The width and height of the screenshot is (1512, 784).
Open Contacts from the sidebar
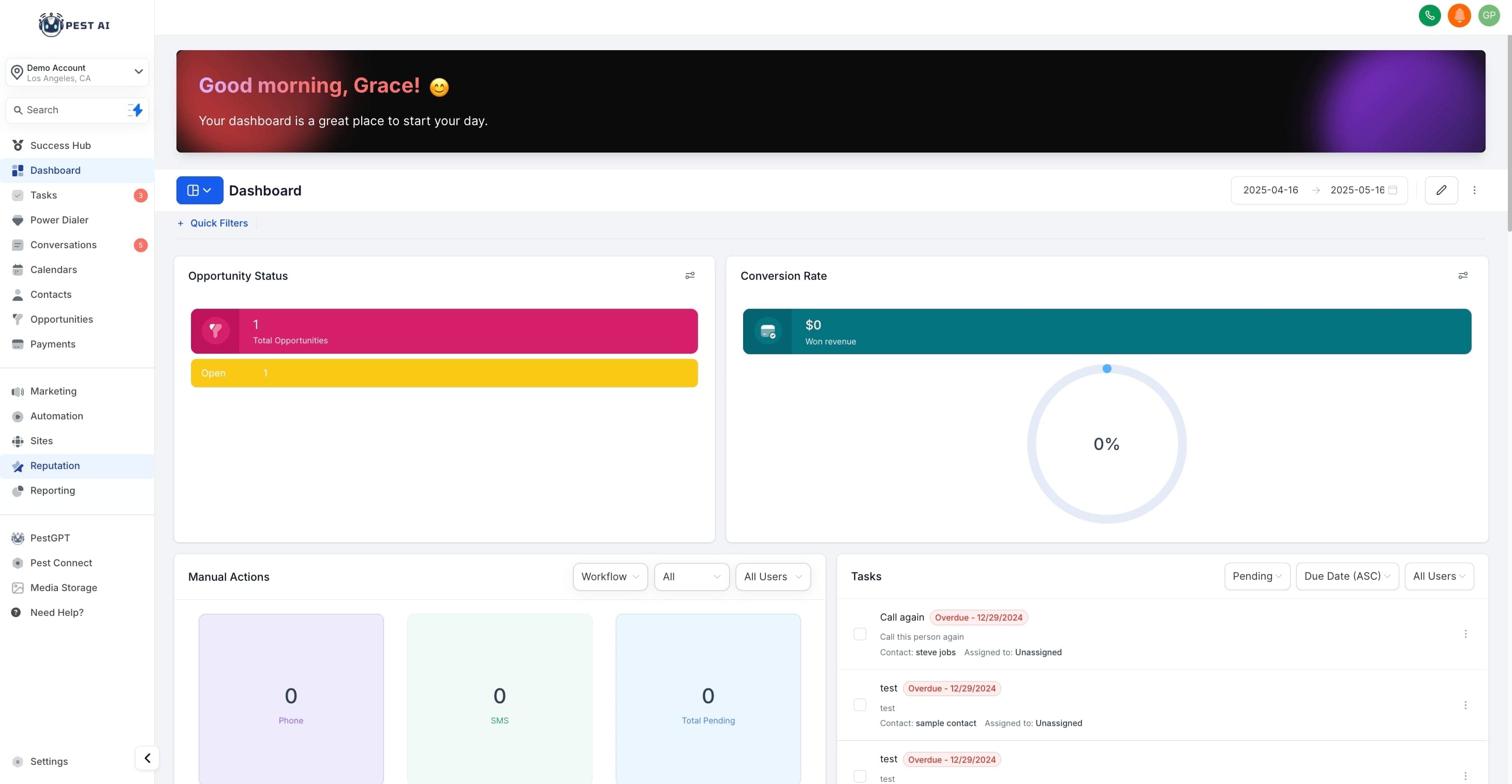77,295
